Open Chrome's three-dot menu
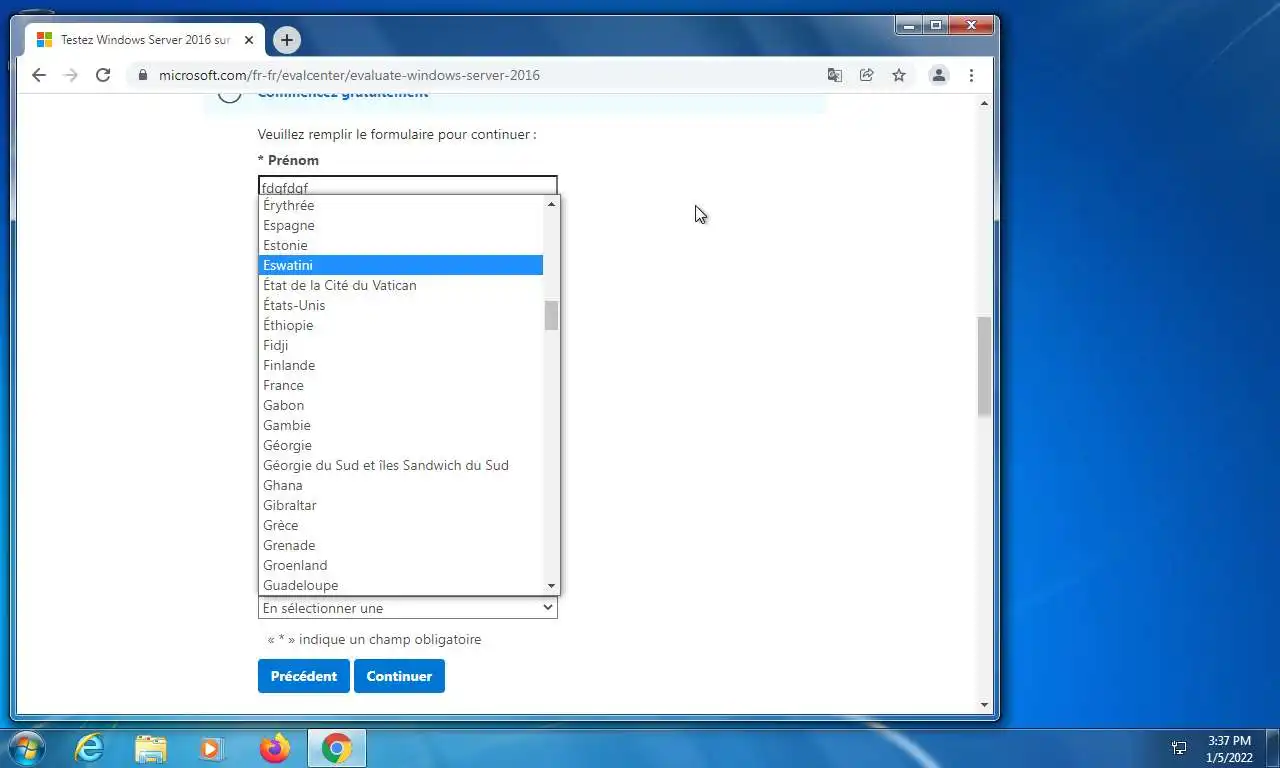1280x768 pixels. [971, 75]
